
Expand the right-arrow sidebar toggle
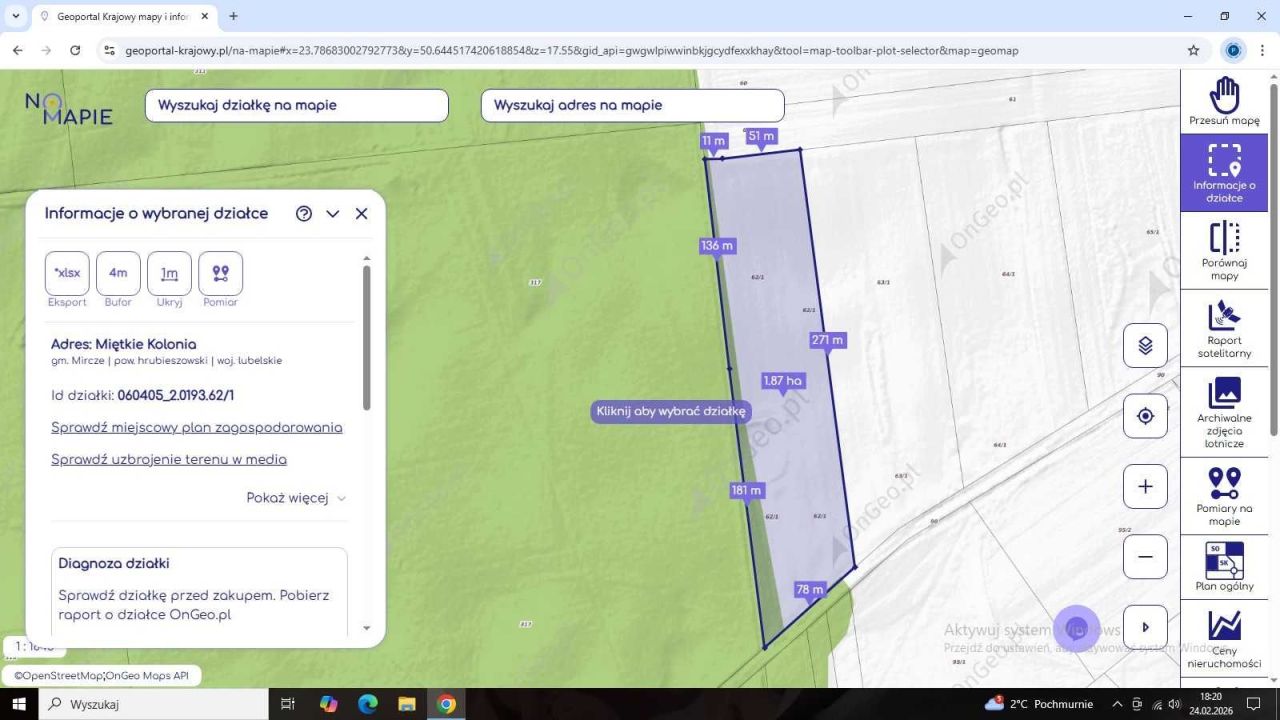1145,627
